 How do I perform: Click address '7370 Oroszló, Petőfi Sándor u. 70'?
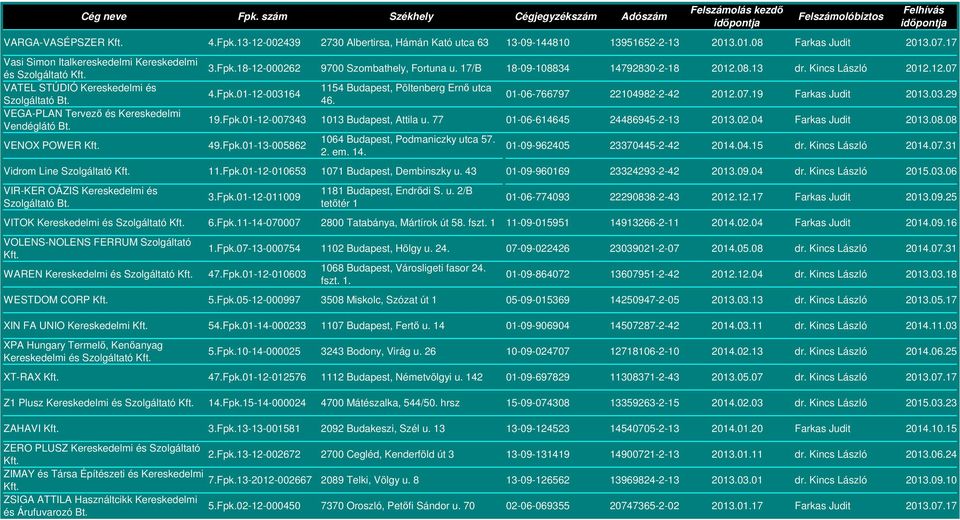[x=398, y=506]
